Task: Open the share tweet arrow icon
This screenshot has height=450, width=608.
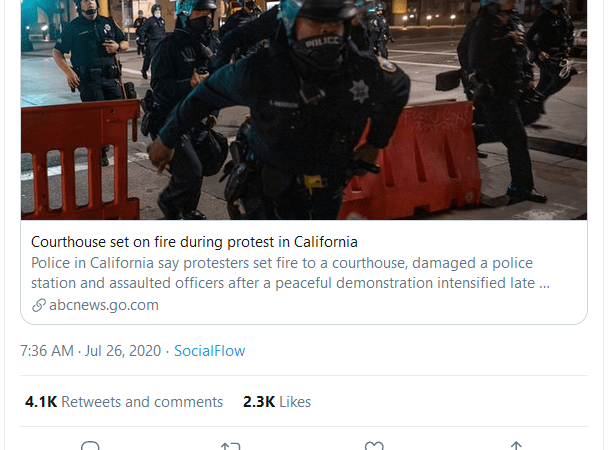Action: (x=516, y=446)
